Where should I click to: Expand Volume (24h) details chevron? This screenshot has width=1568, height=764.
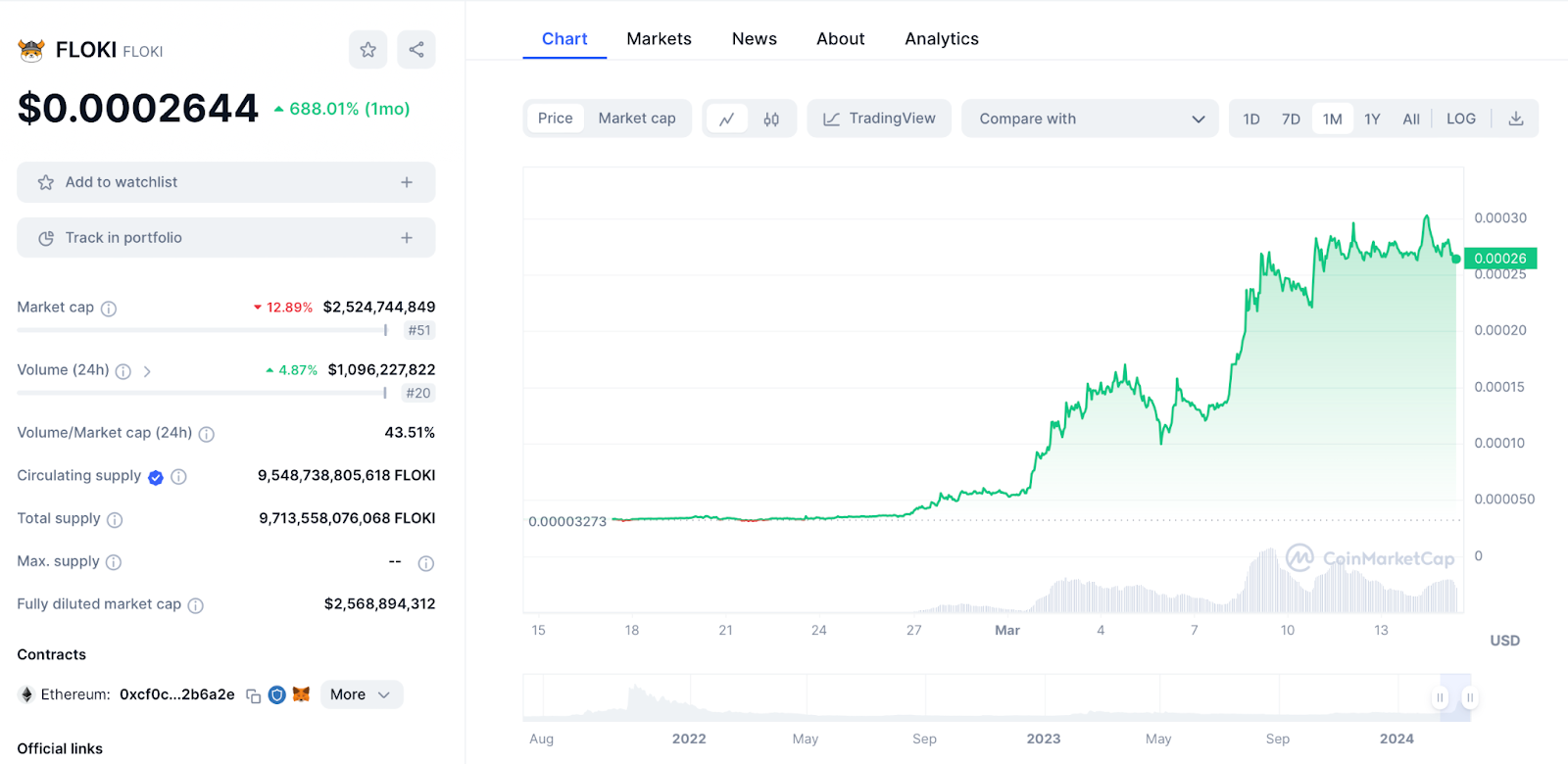147,371
